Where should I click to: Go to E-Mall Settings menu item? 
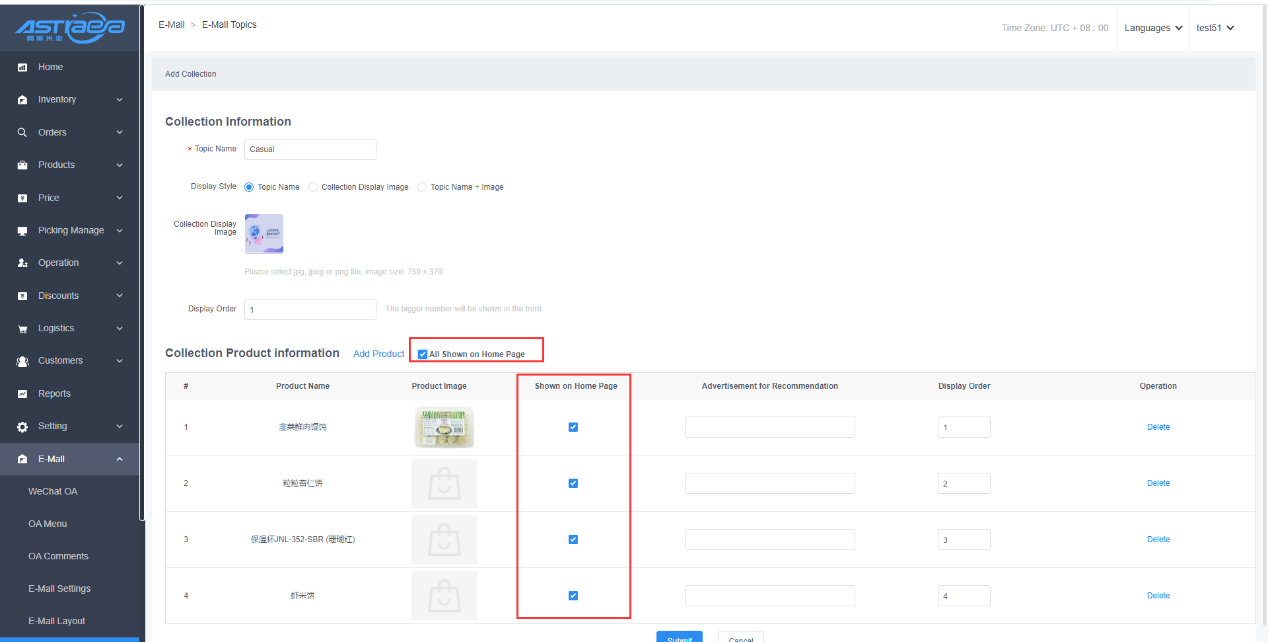point(59,589)
